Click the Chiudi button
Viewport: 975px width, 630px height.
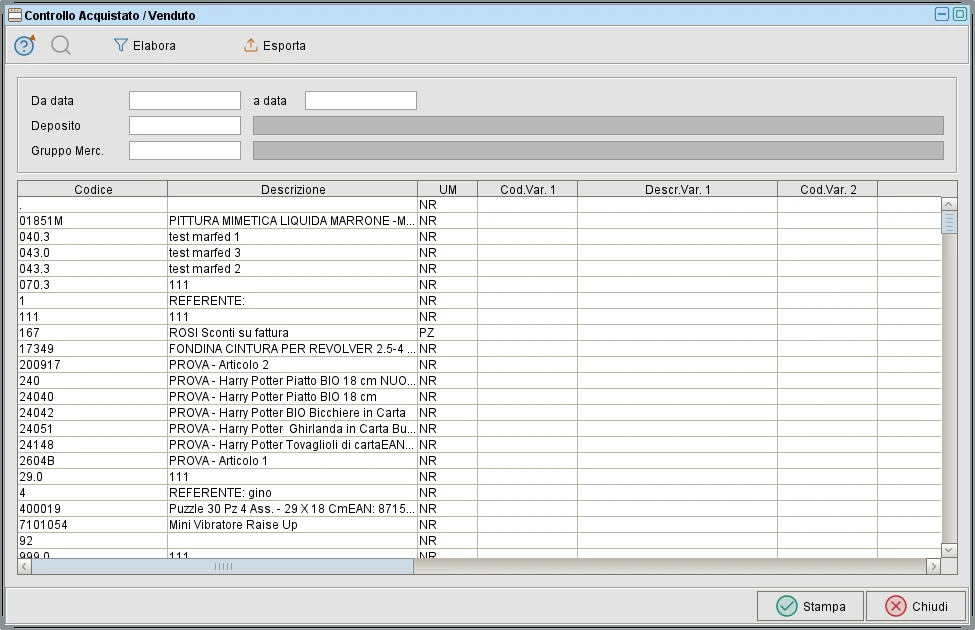pyautogui.click(x=917, y=606)
